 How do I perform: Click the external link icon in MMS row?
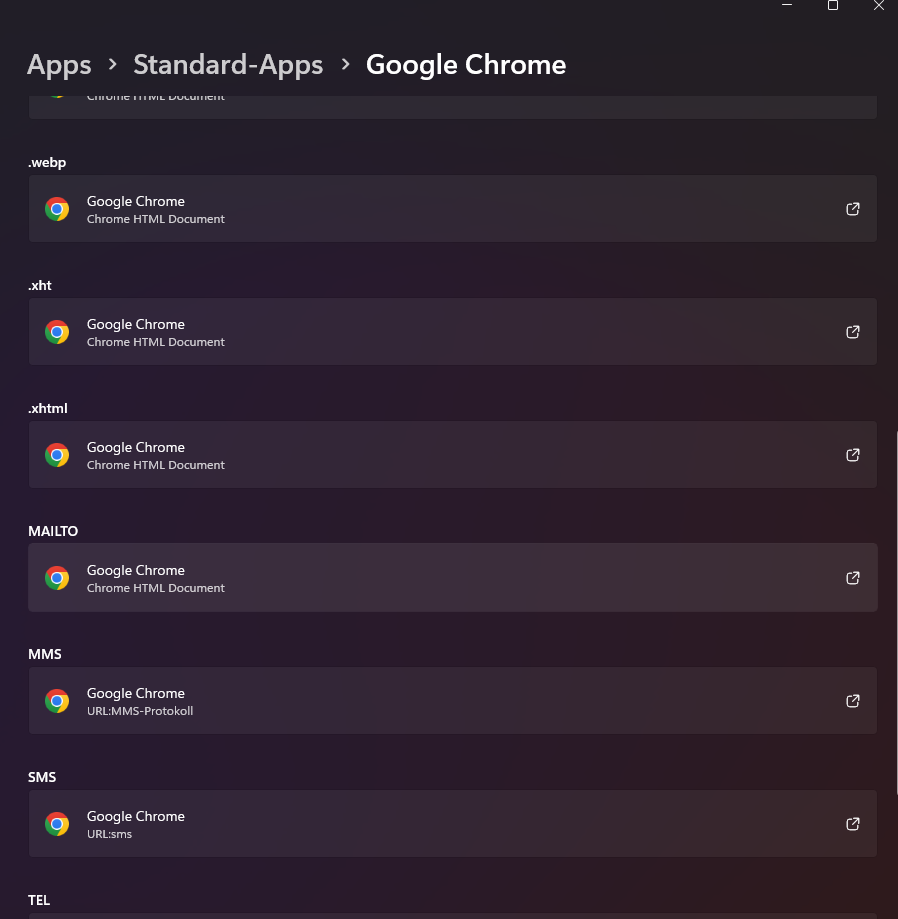tap(853, 701)
